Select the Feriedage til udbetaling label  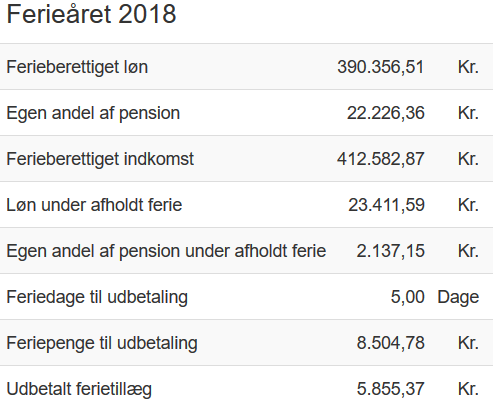[97, 297]
